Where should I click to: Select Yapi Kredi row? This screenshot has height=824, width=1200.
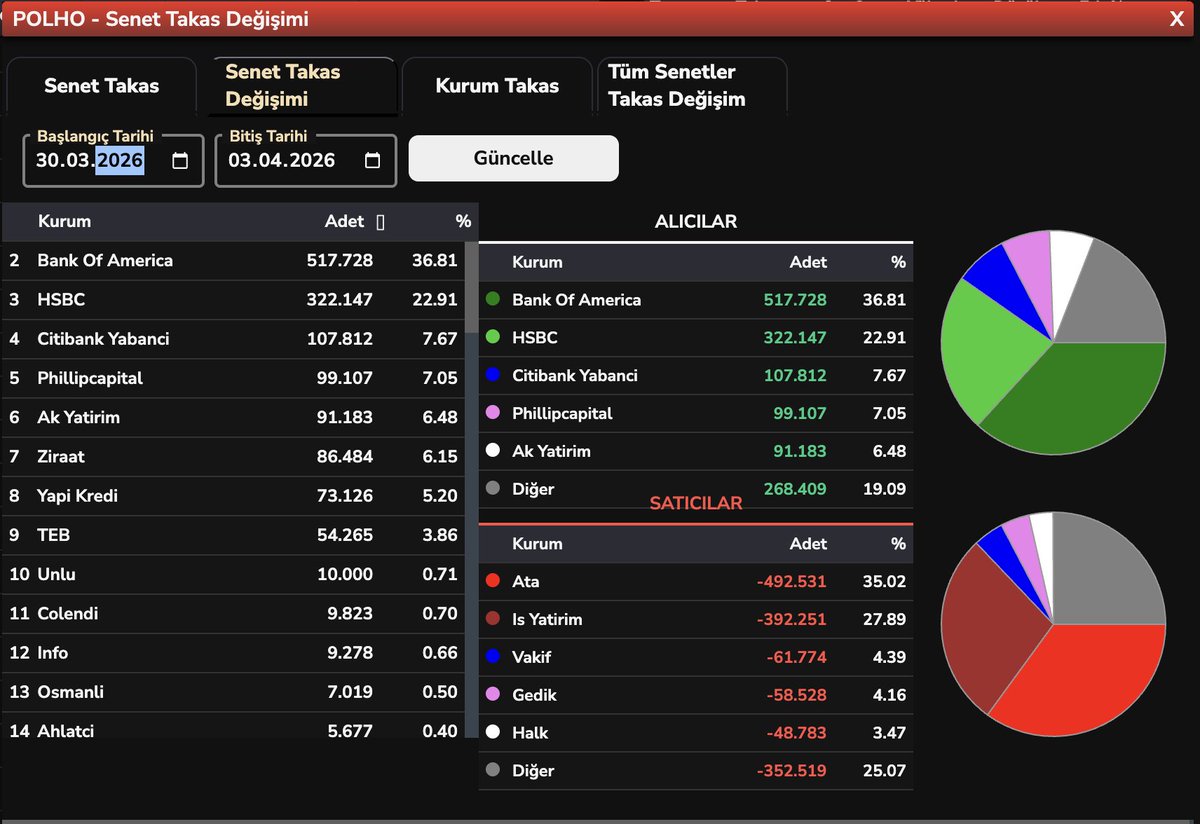[233, 496]
